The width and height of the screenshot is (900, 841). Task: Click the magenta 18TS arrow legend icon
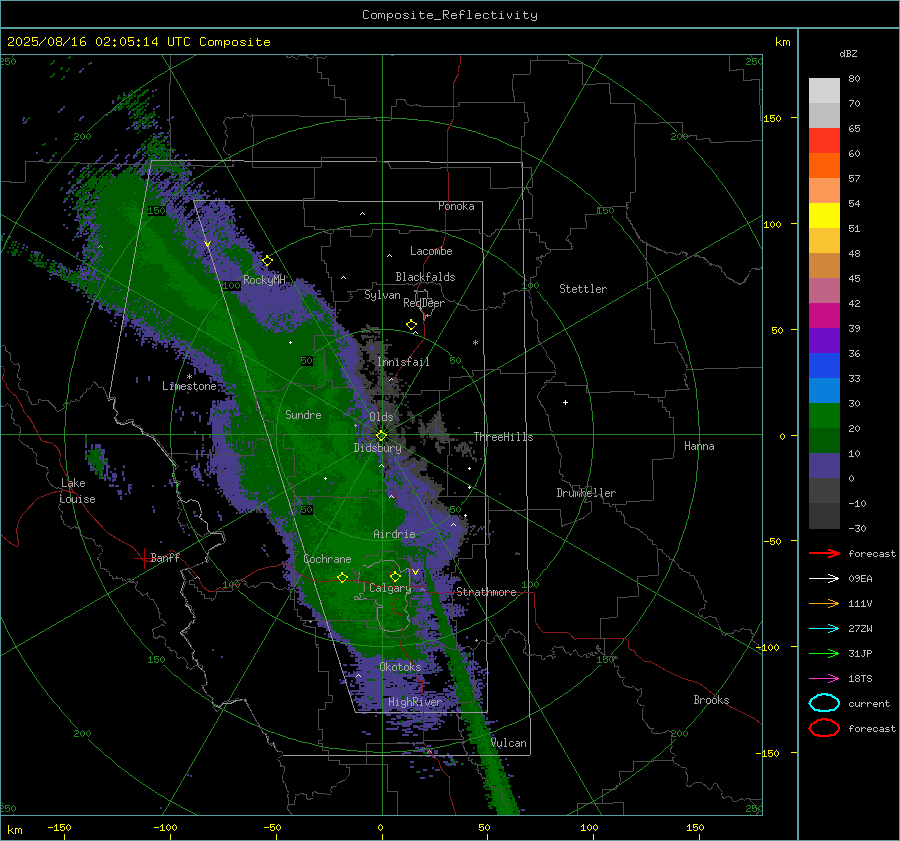point(824,679)
